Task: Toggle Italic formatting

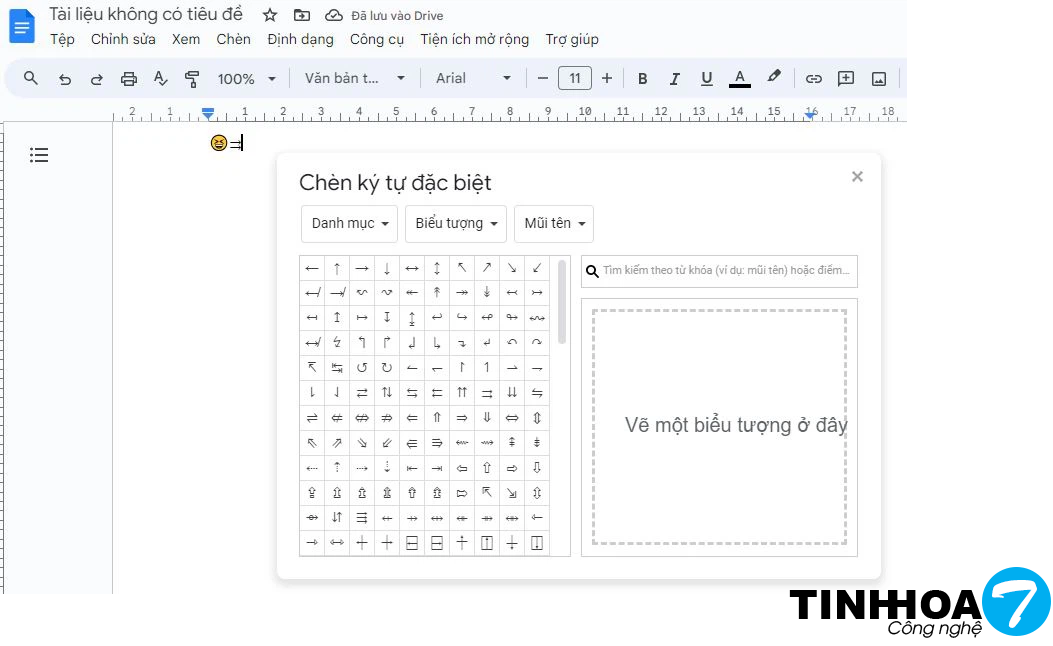Action: tap(675, 79)
